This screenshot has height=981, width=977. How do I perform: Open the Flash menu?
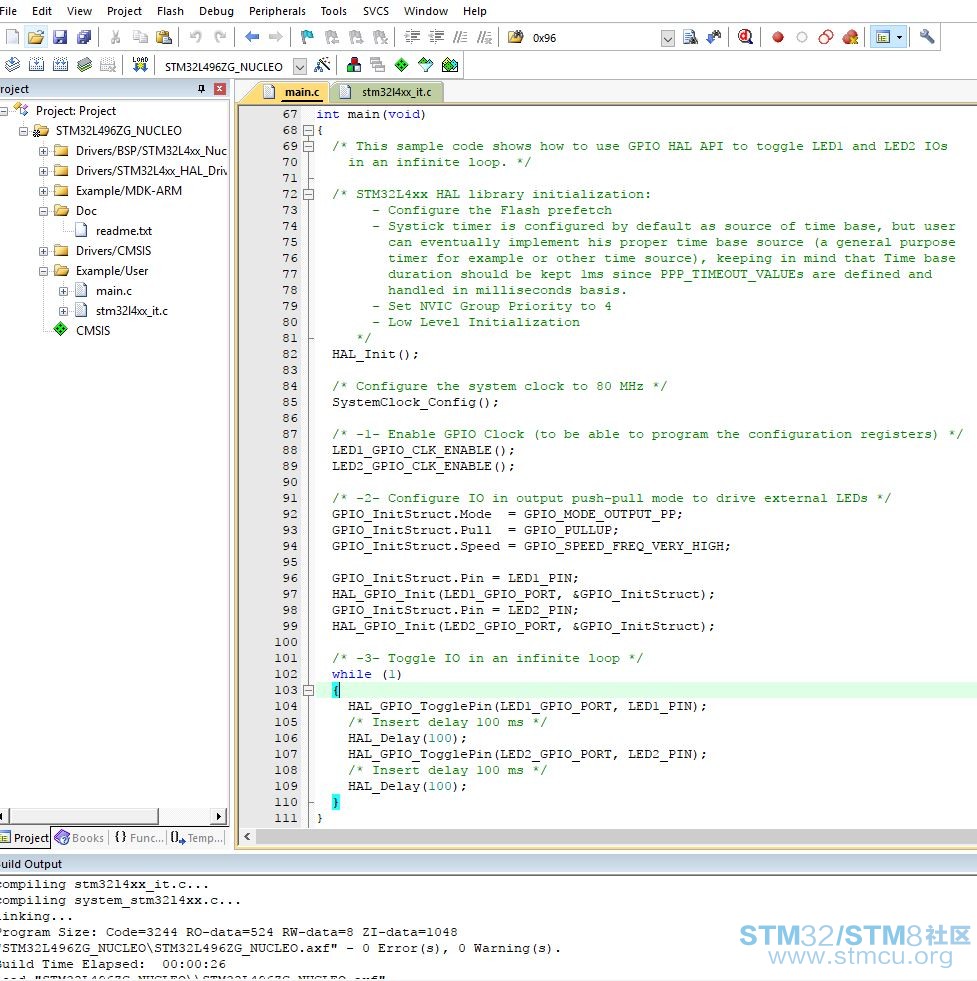[x=170, y=11]
